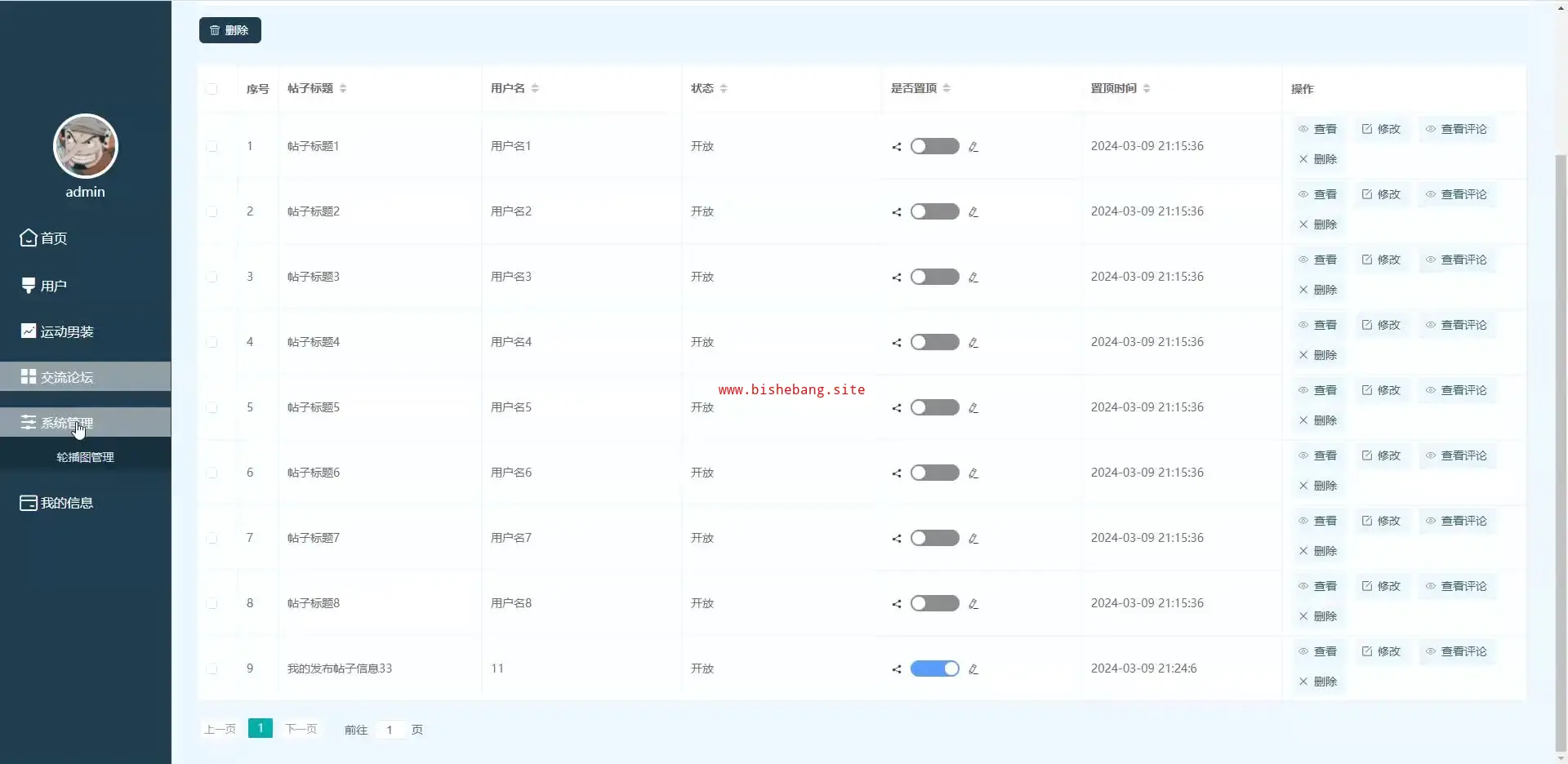Screen dimensions: 1568x764
Task: Tick the select-all checkbox in the table header
Action: tap(212, 89)
